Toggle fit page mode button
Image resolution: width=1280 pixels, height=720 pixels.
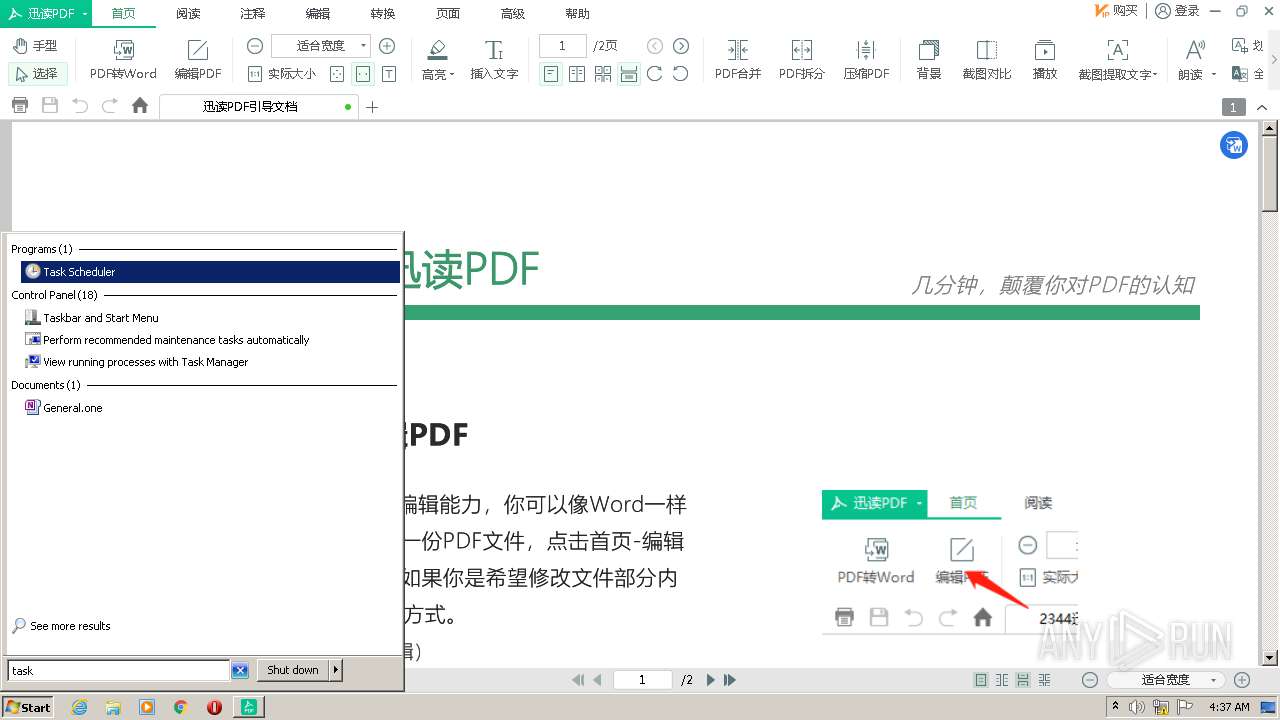tap(337, 73)
